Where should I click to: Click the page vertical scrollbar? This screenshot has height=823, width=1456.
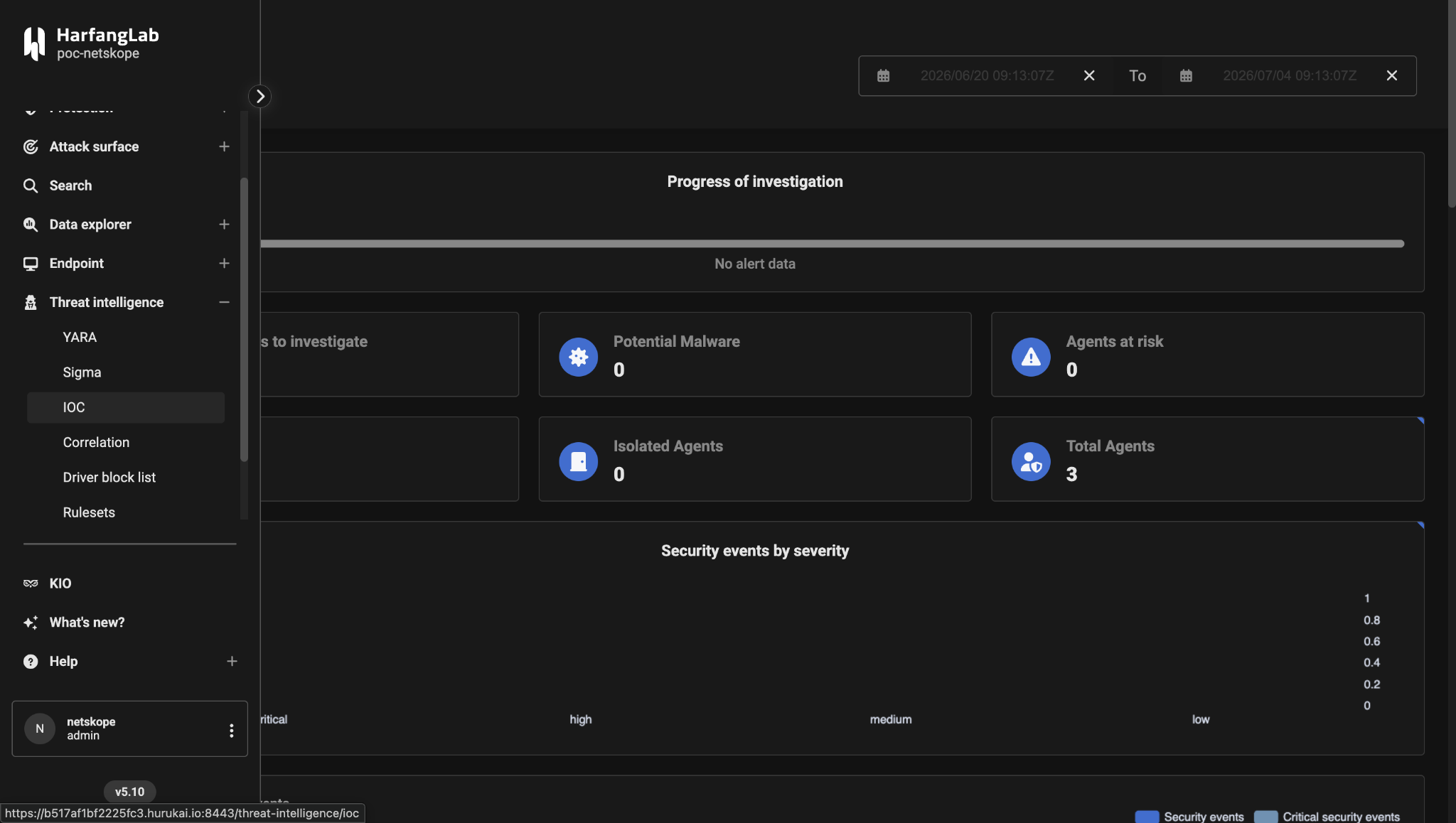[1452, 104]
